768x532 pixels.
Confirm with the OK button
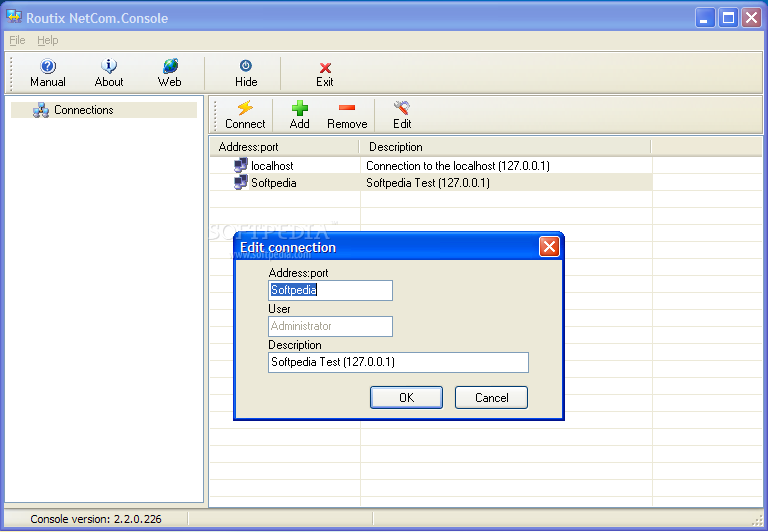407,397
